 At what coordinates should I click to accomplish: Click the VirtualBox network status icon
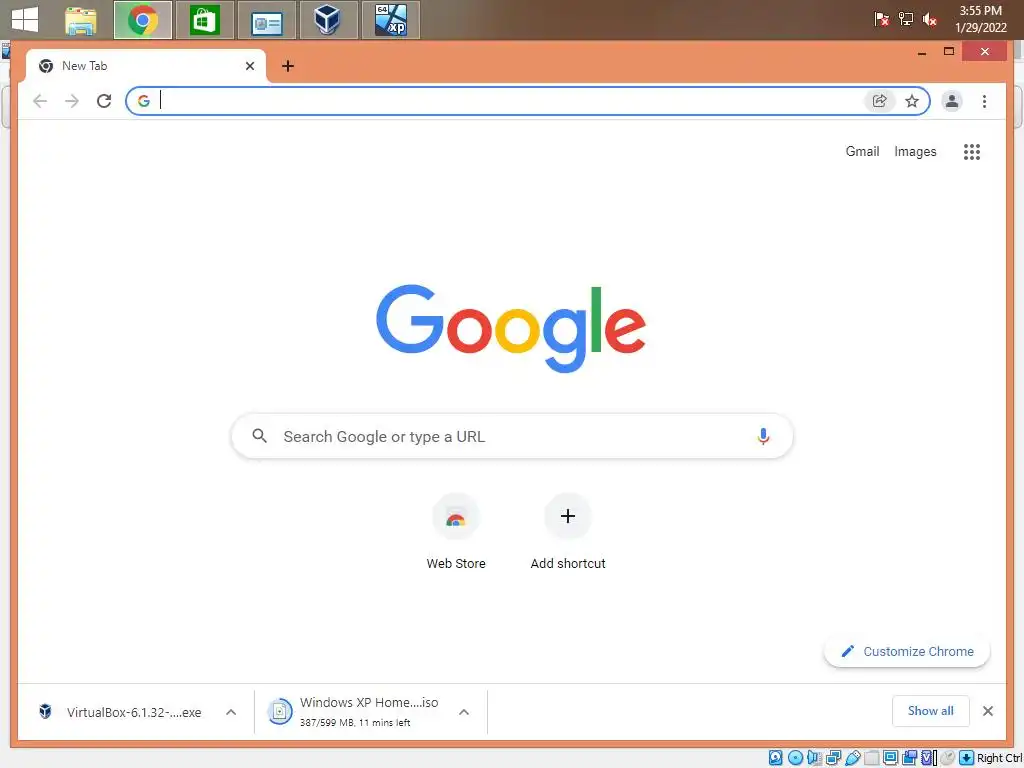click(x=833, y=758)
